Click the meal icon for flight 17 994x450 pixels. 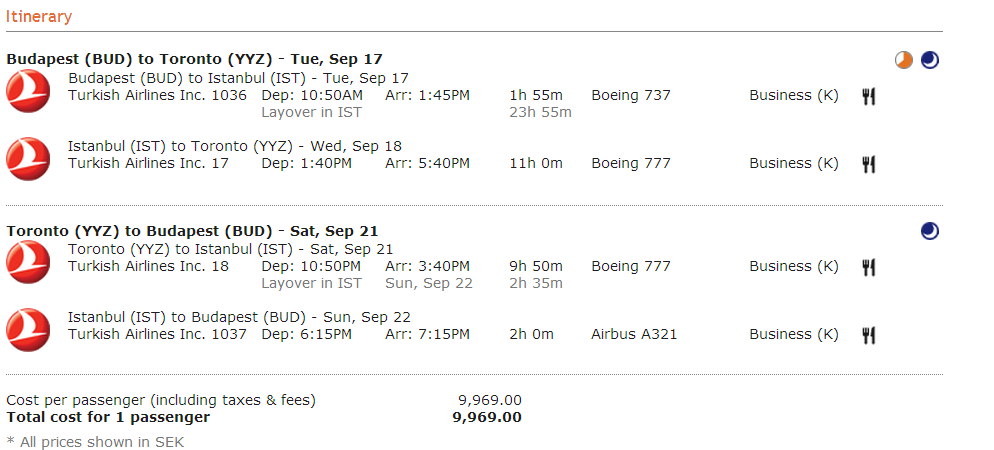point(868,164)
